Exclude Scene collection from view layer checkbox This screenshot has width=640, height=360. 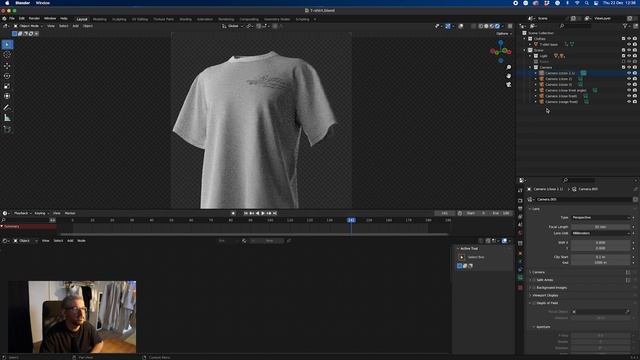point(623,50)
